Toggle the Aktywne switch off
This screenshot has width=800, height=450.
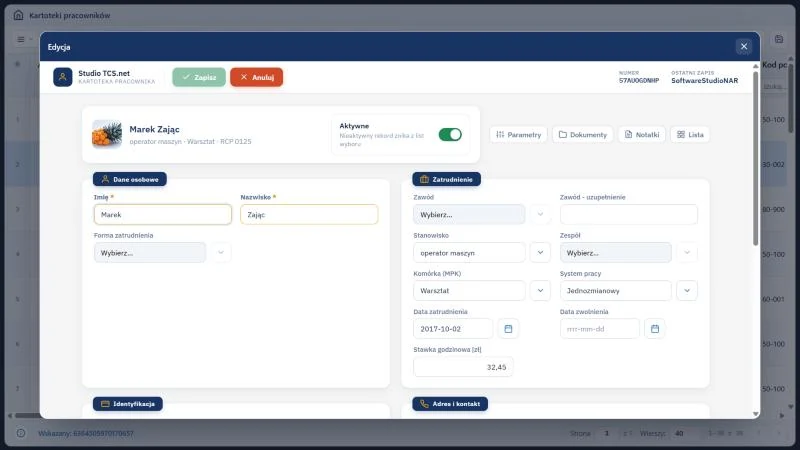tap(450, 135)
